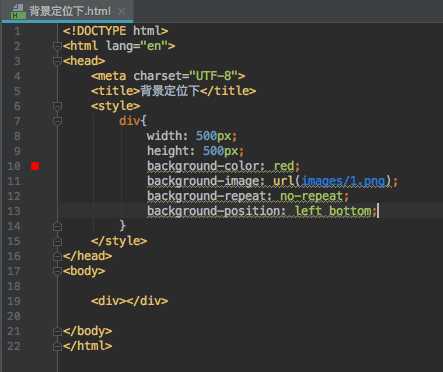
Task: Click the closing html fold marker on line 22
Action: (57, 346)
